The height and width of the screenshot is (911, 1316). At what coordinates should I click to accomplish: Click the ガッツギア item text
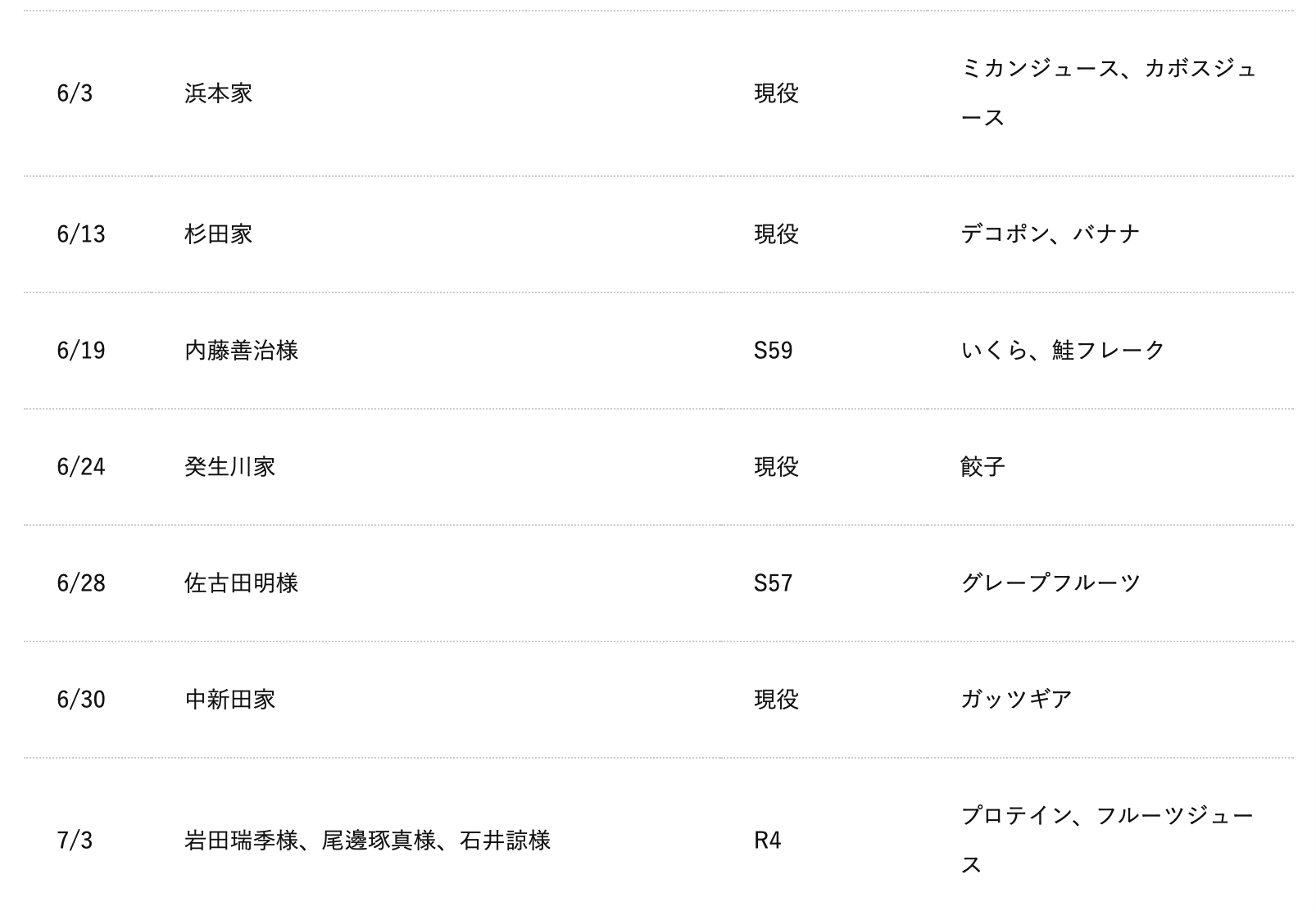pyautogui.click(x=1016, y=700)
